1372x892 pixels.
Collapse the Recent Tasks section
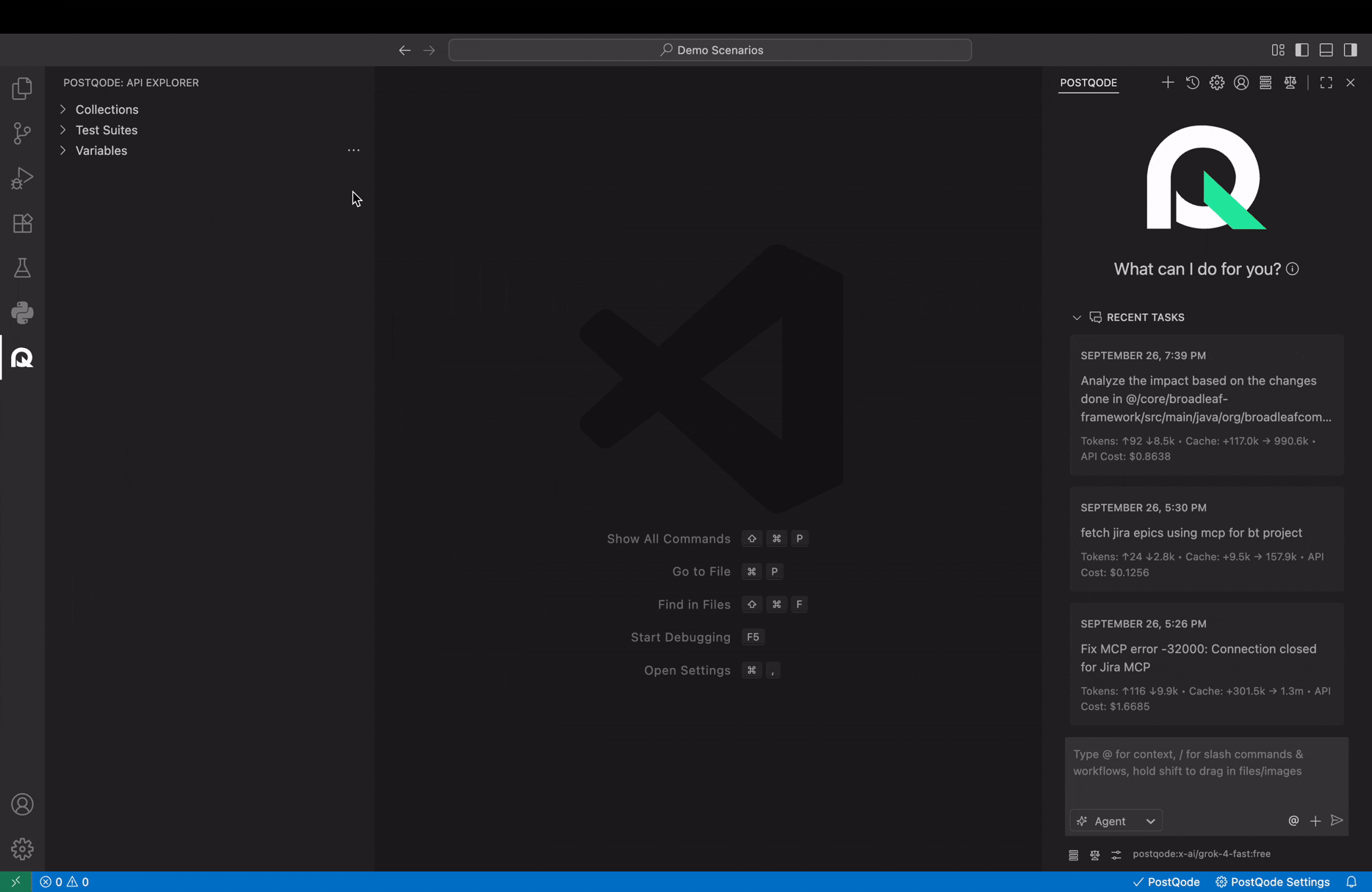coord(1077,318)
